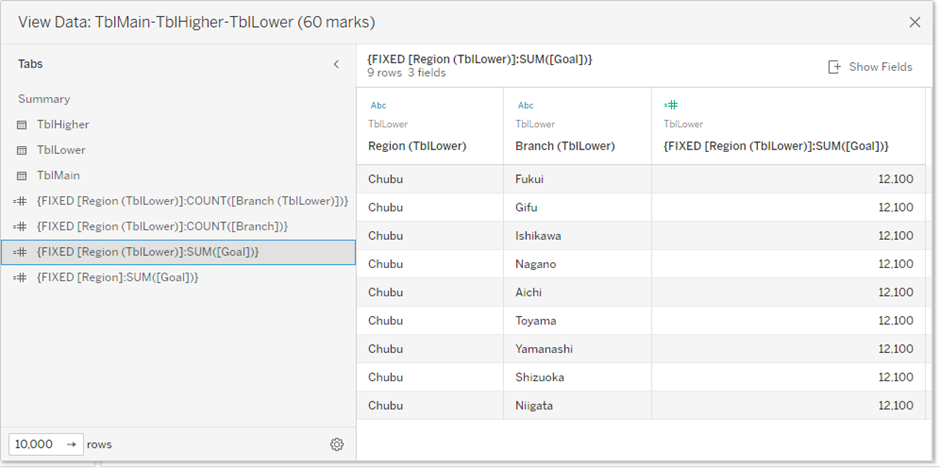Click the Gifu branch cell
940x468 pixels.
(x=577, y=207)
